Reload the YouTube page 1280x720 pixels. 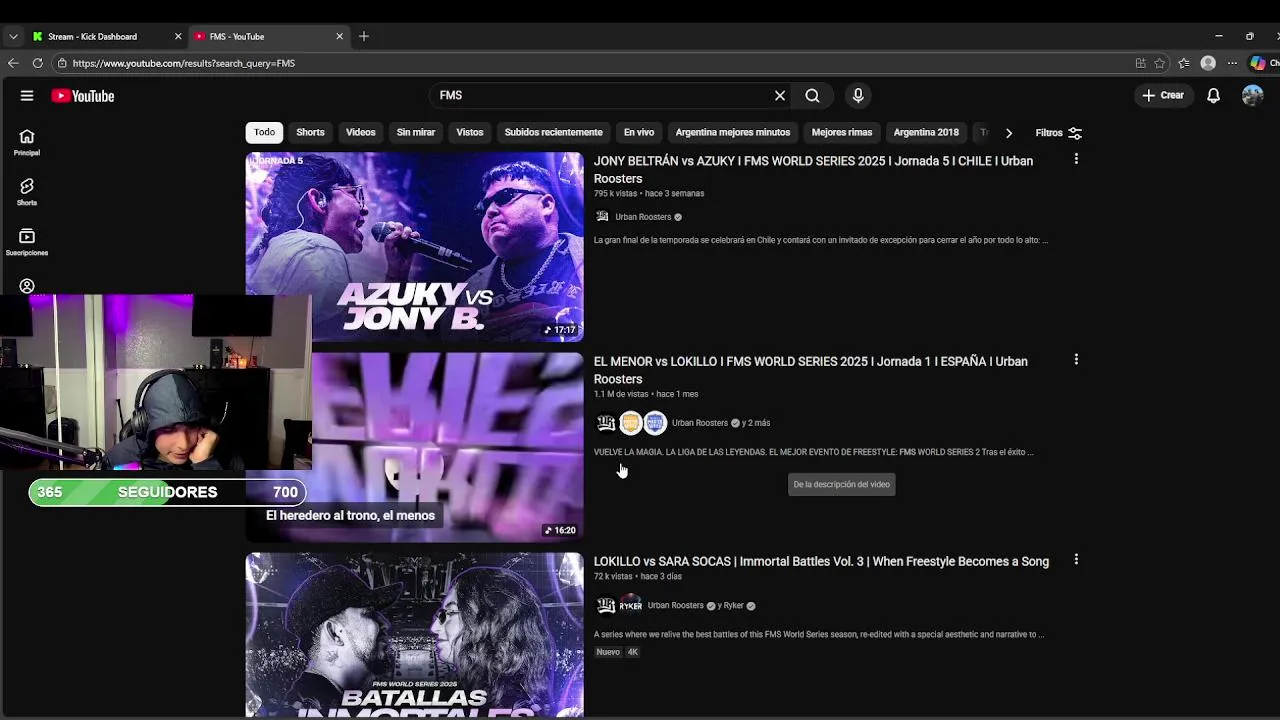(x=37, y=63)
